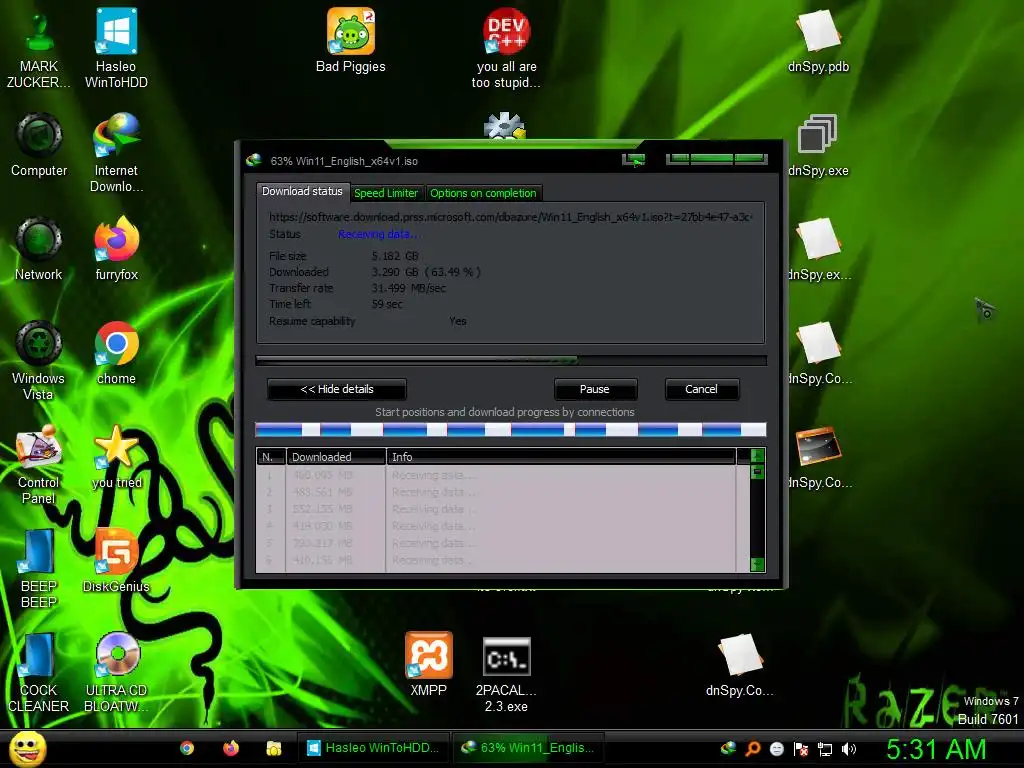This screenshot has height=768, width=1024.
Task: Switch to Hasleo WinToHDD taskbar button
Action: (x=374, y=748)
